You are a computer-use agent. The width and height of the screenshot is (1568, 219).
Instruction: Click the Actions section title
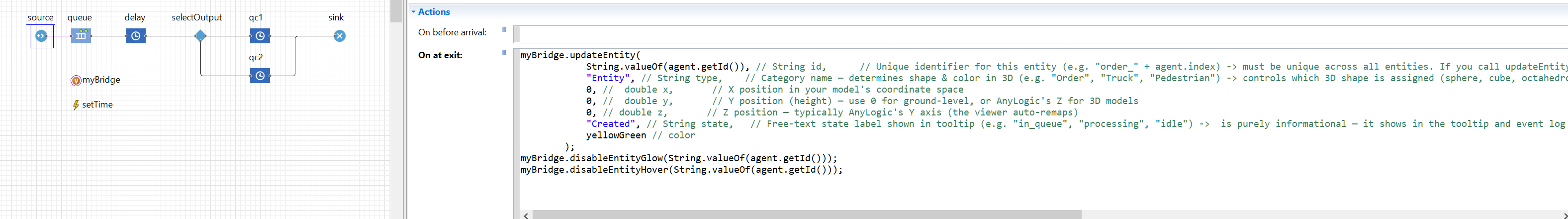pos(434,11)
